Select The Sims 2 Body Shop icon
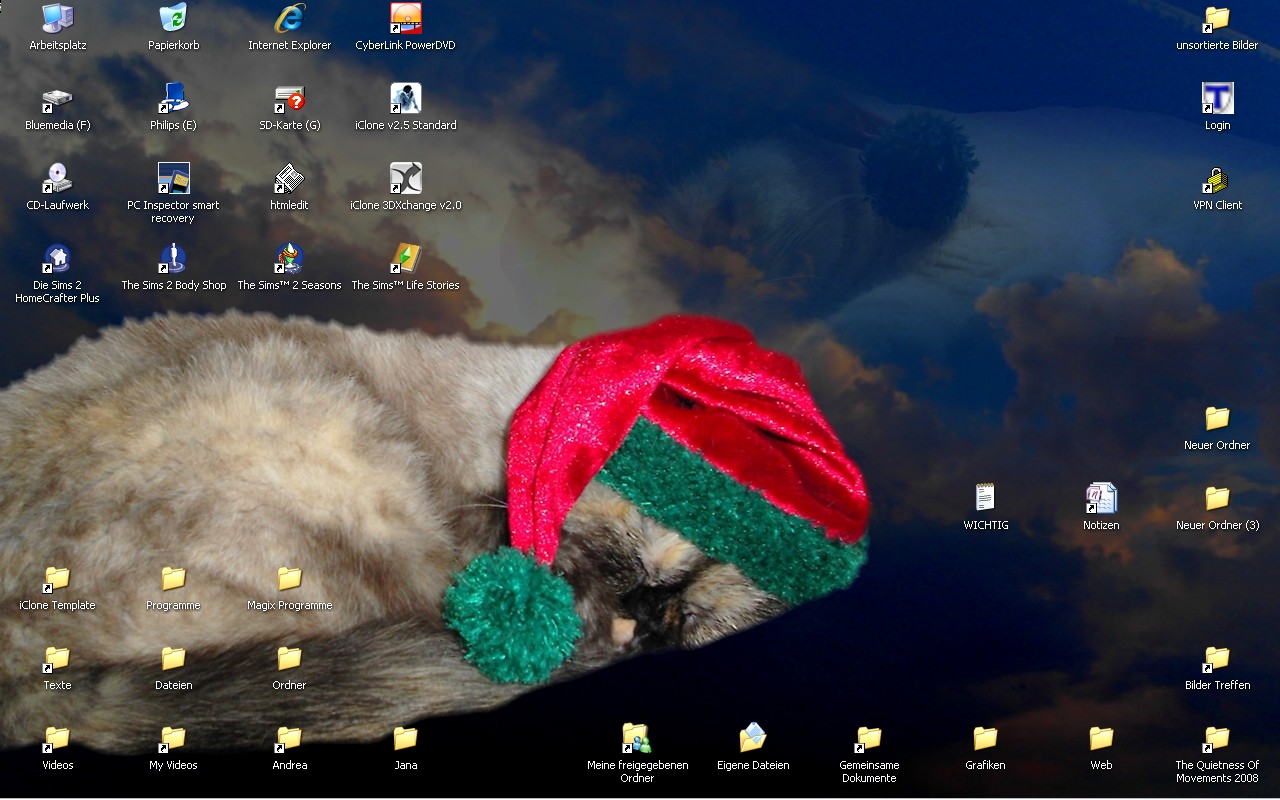Image resolution: width=1280 pixels, height=800 pixels. (173, 259)
